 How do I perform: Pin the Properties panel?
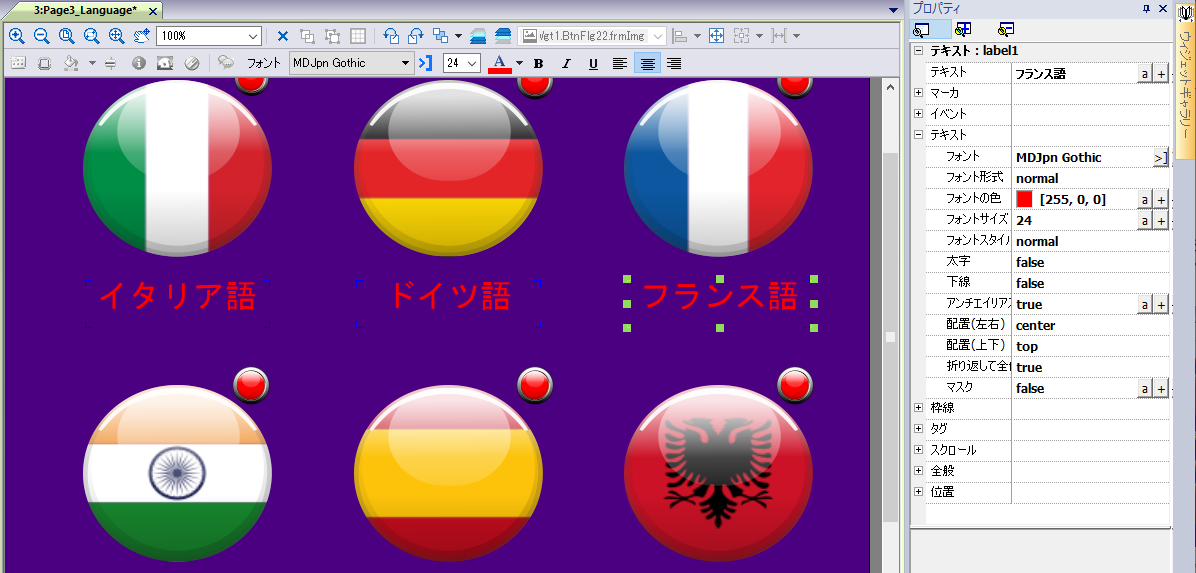click(x=1146, y=8)
